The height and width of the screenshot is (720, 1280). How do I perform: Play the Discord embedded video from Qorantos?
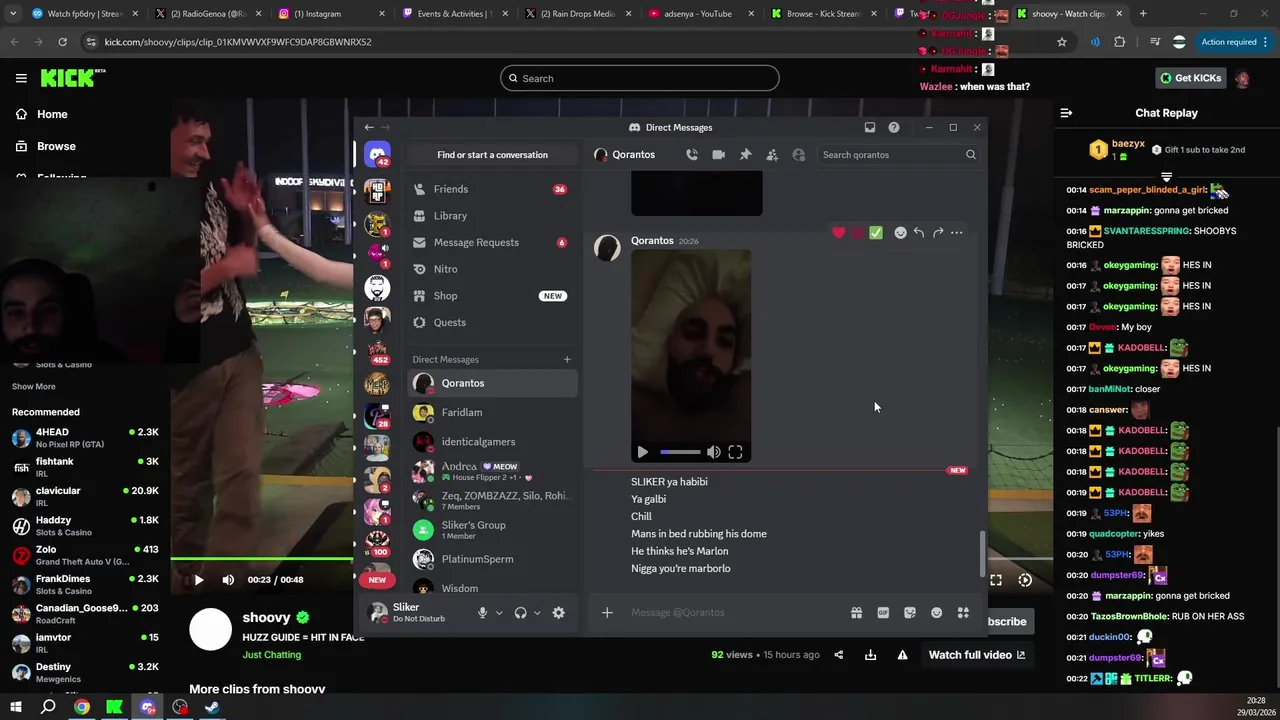click(x=642, y=453)
